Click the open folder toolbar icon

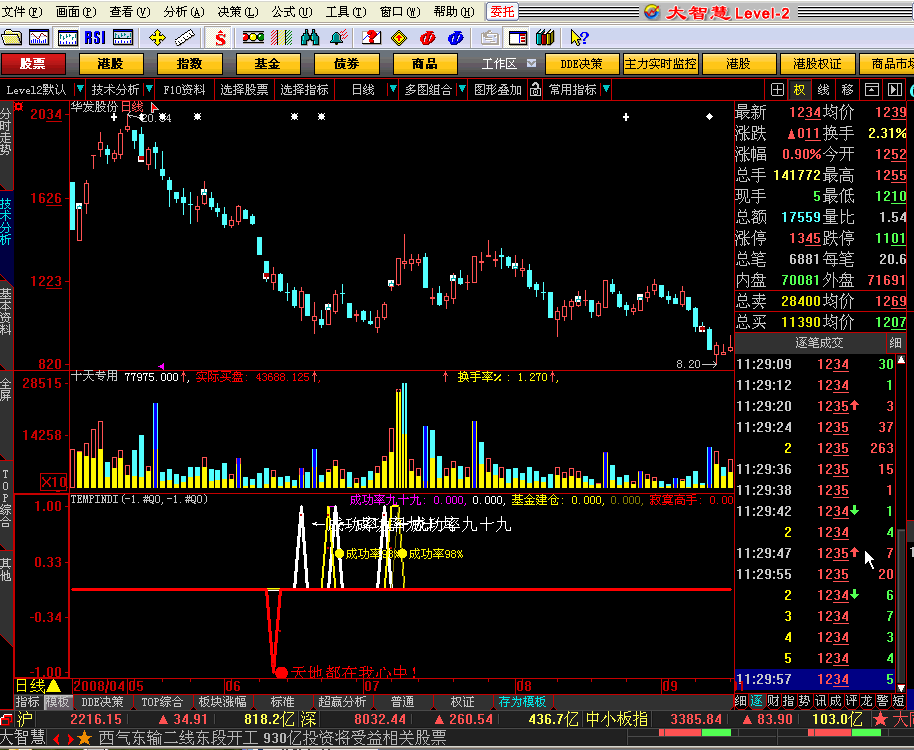12,38
